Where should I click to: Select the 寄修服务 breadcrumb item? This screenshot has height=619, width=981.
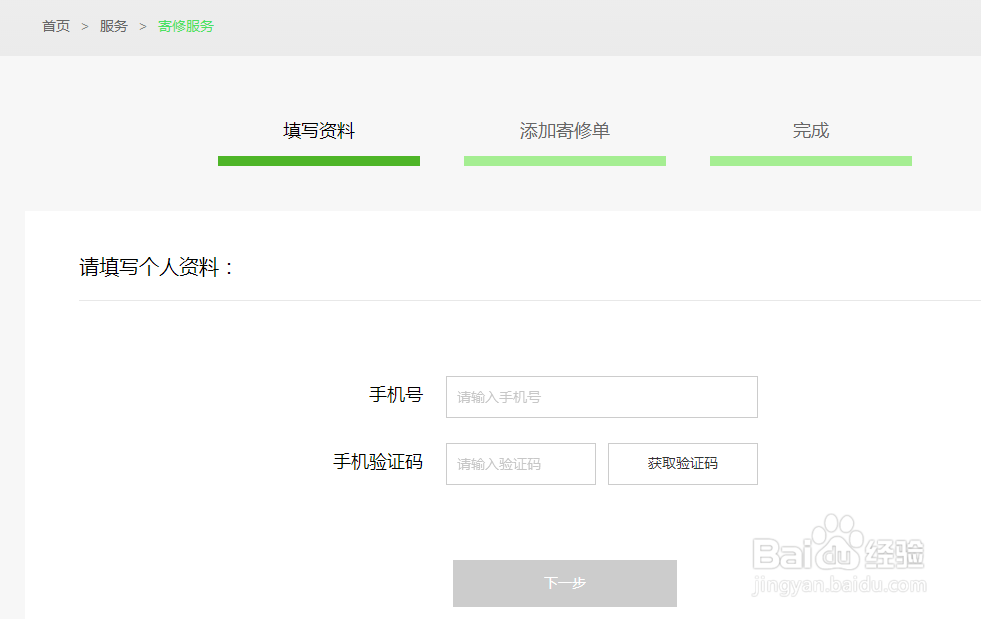point(184,26)
